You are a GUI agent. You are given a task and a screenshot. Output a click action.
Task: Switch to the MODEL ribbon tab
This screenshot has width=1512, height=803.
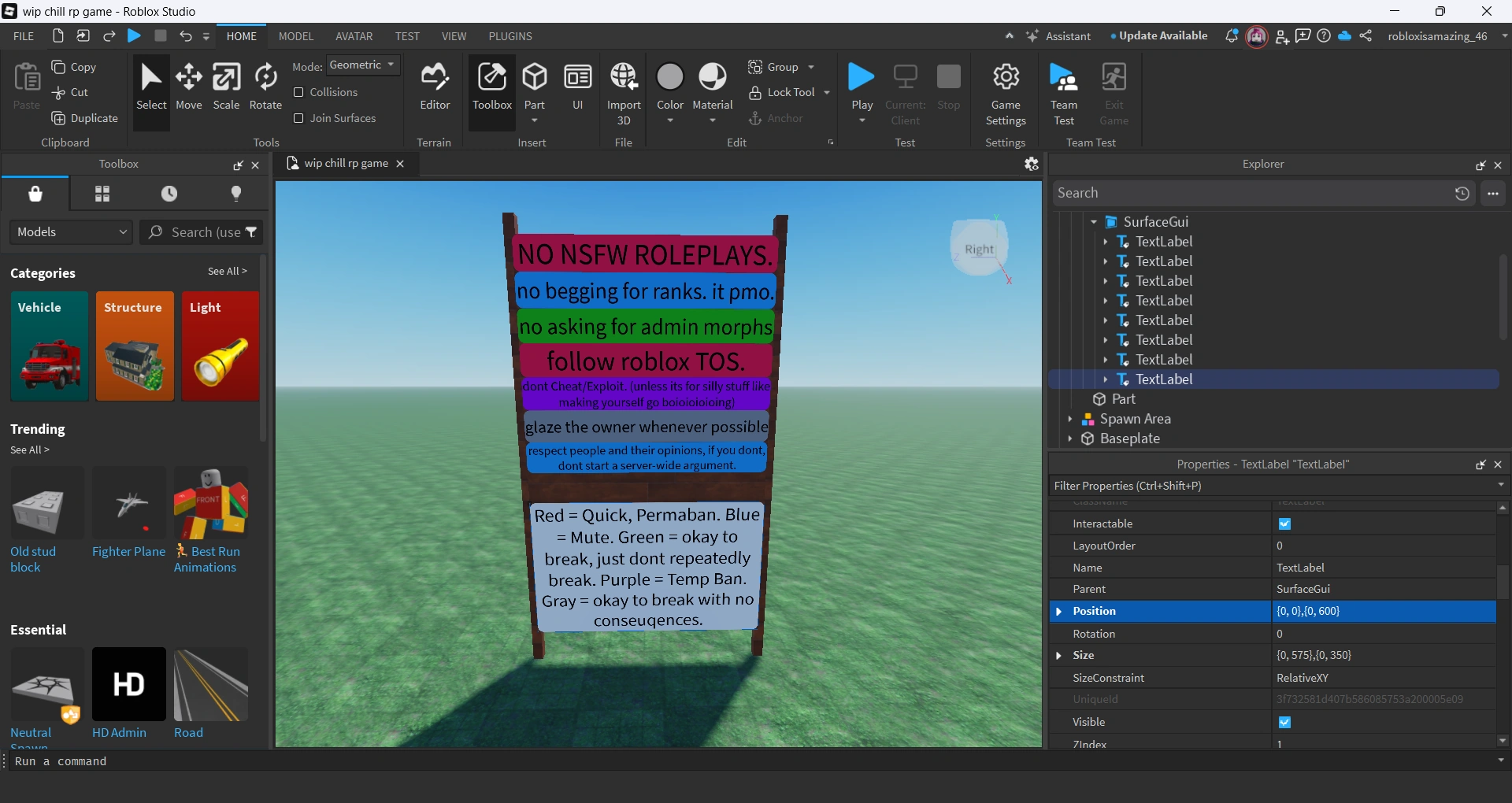pos(296,36)
